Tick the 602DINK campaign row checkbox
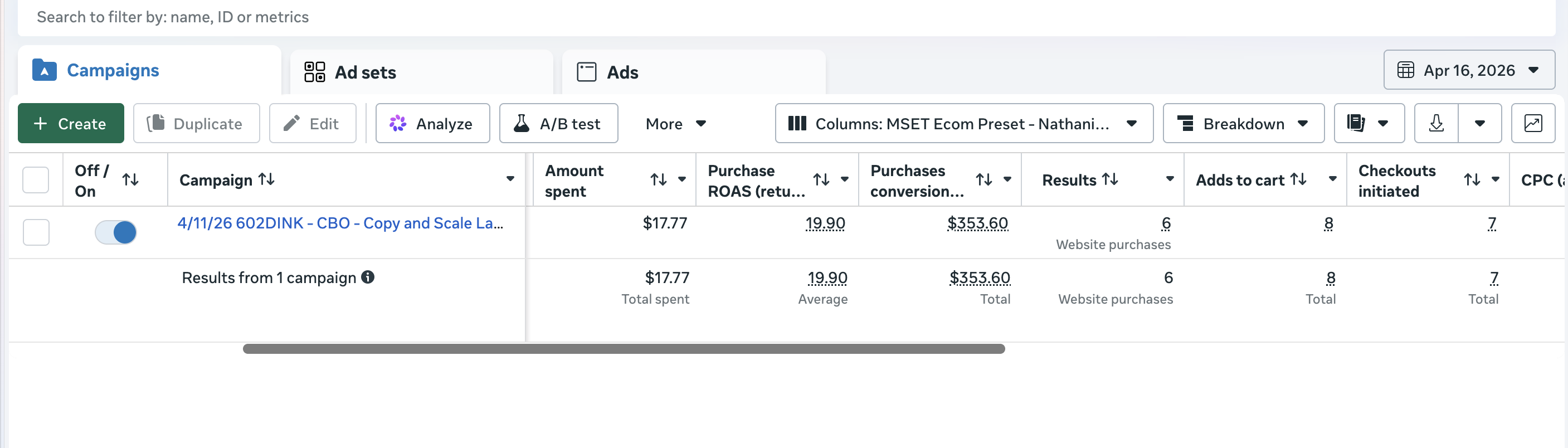This screenshot has width=1568, height=448. coord(36,232)
